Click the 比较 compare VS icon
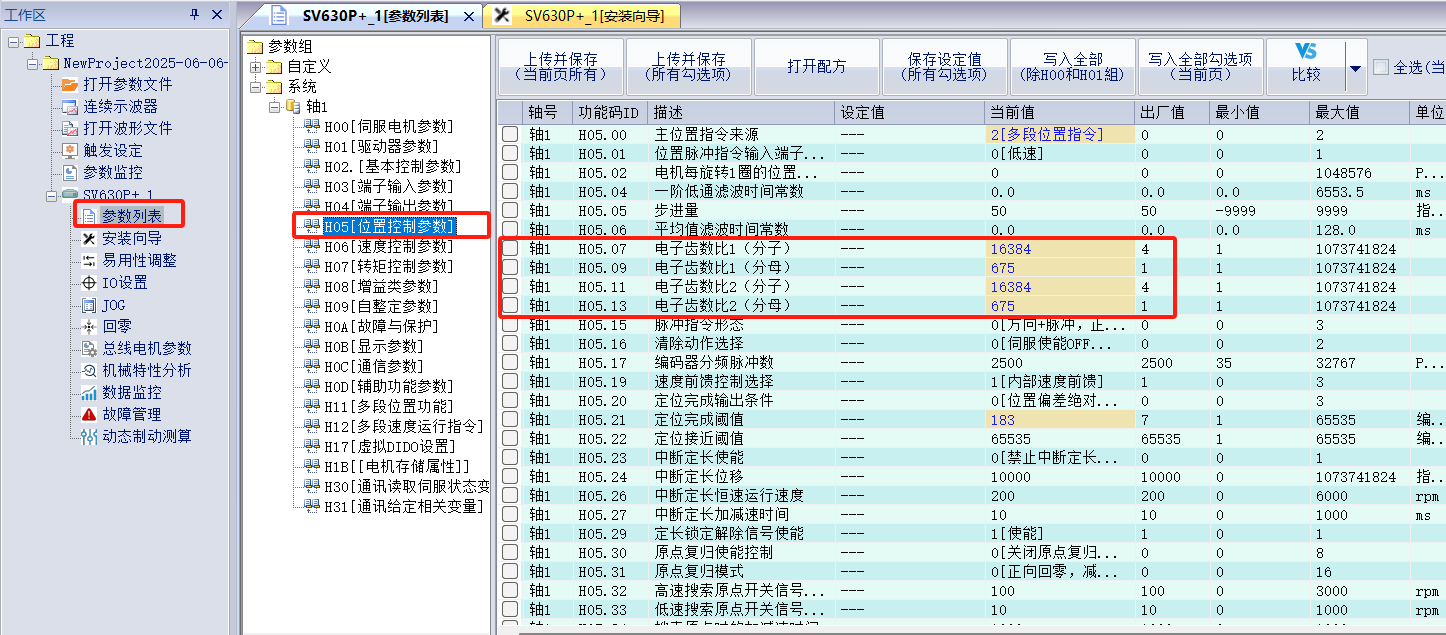Screen dimensions: 1446x635 click(1306, 52)
